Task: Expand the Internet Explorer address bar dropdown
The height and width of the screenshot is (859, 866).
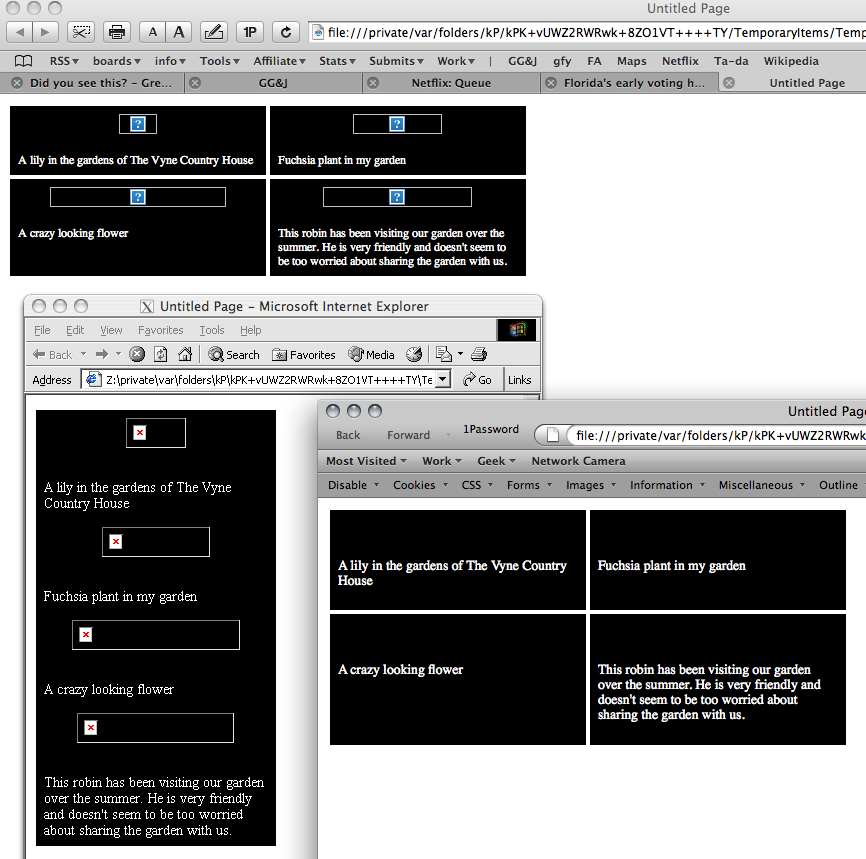Action: click(x=442, y=379)
